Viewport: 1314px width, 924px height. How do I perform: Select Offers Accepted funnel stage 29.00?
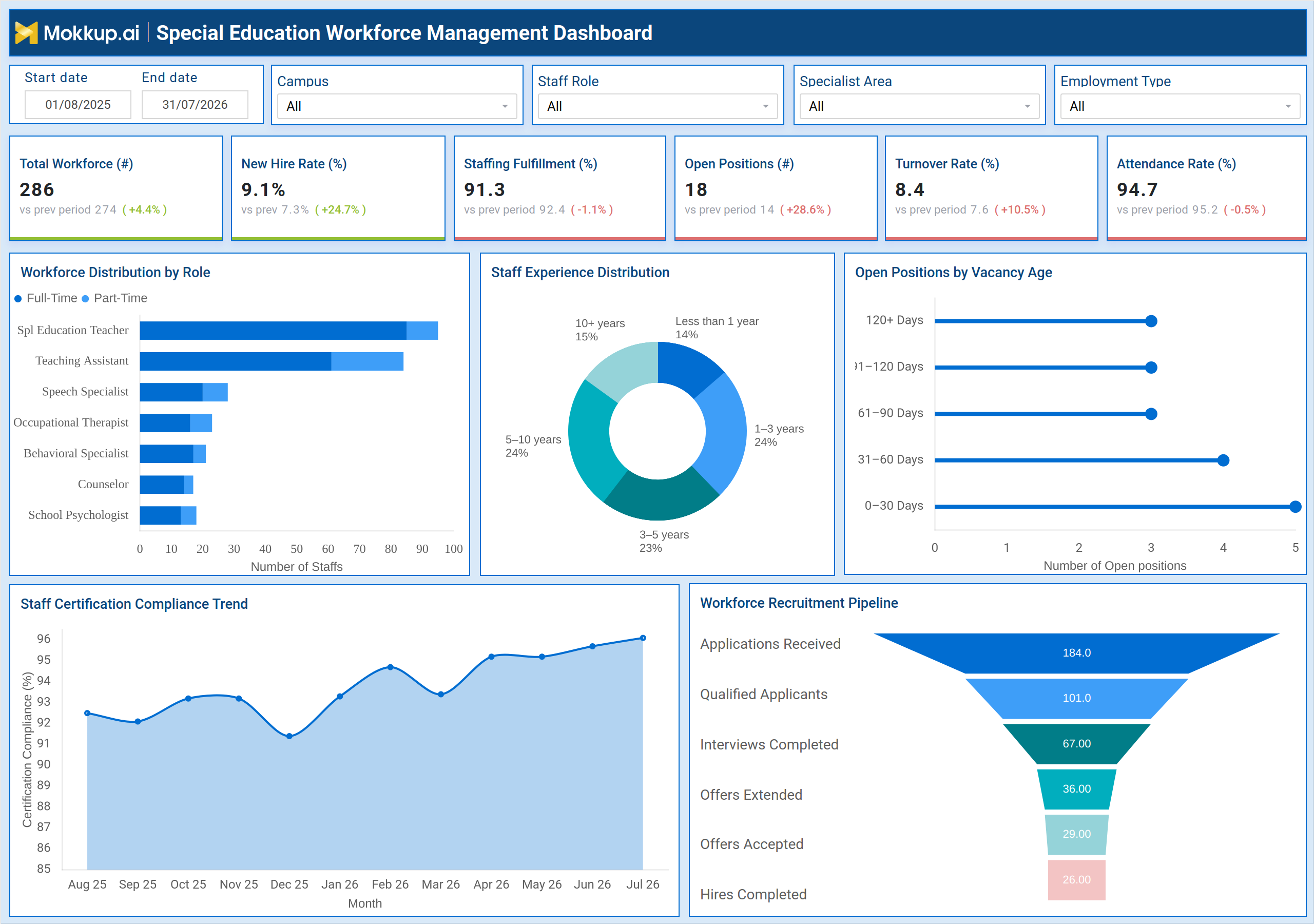tap(1076, 834)
